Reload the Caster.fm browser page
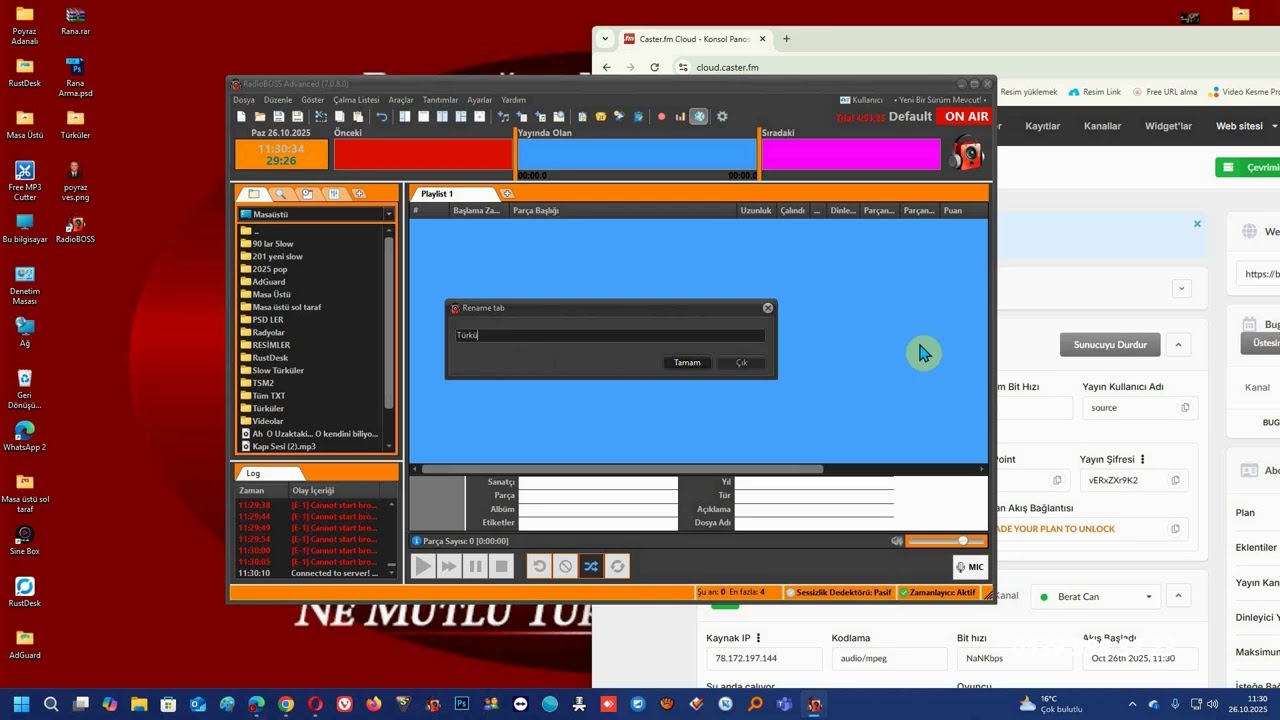 (654, 67)
